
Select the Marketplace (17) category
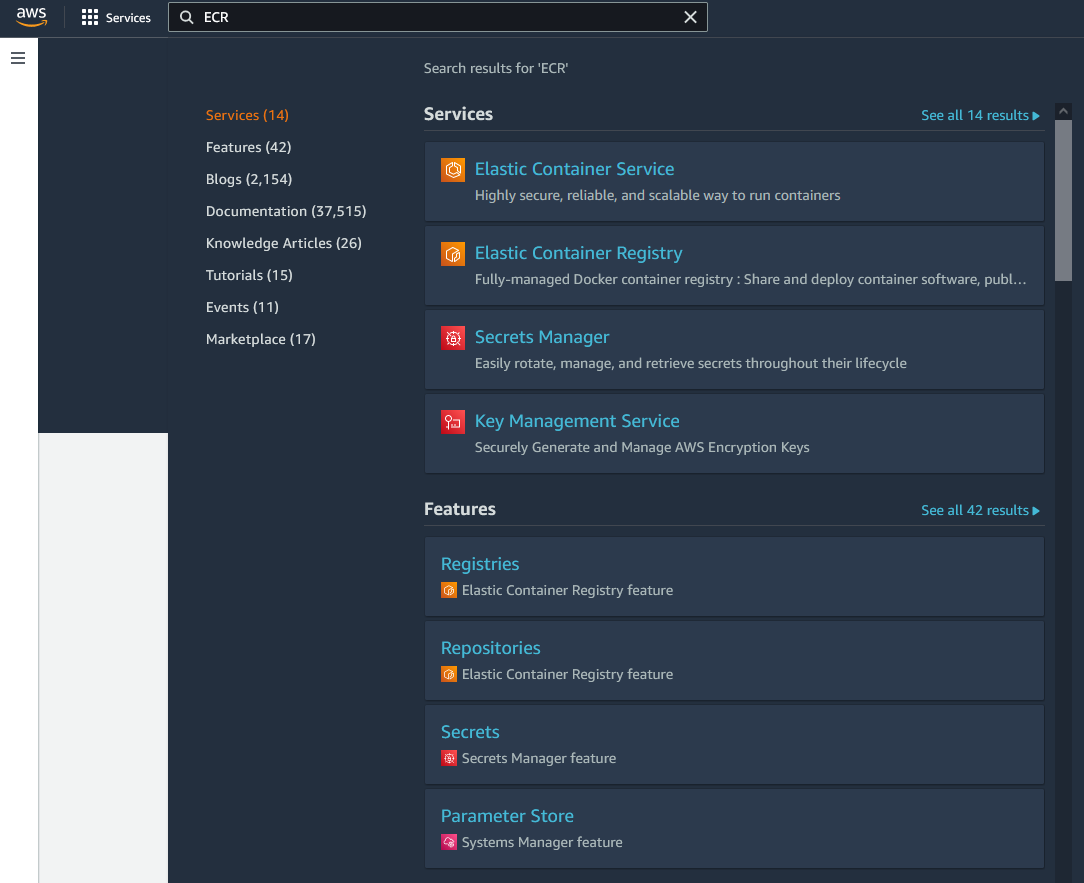click(x=261, y=339)
